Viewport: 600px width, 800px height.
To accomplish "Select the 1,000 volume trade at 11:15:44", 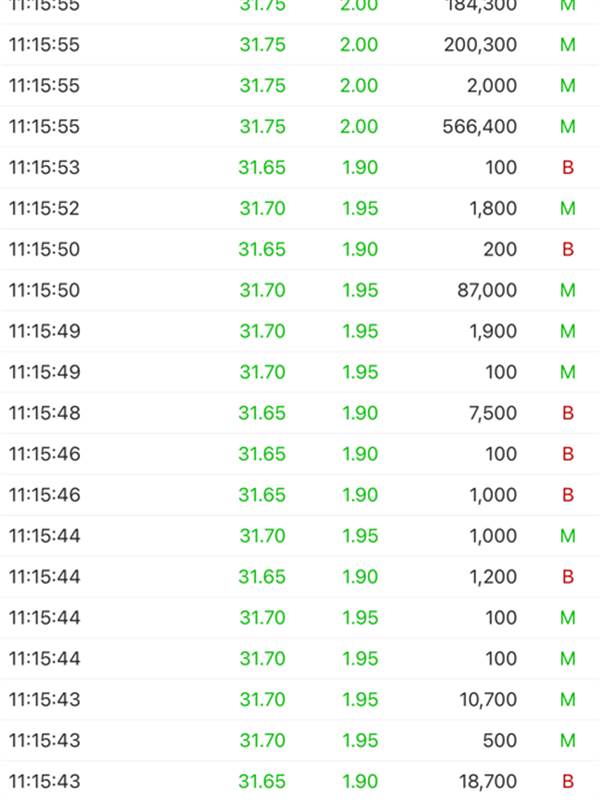I will coord(300,536).
